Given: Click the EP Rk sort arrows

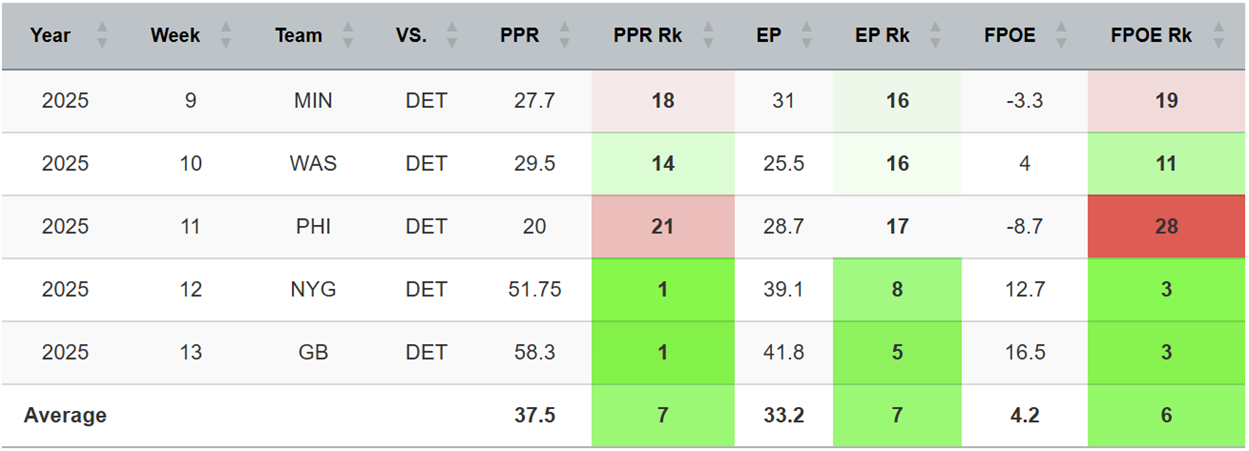Looking at the screenshot, I should pos(935,36).
